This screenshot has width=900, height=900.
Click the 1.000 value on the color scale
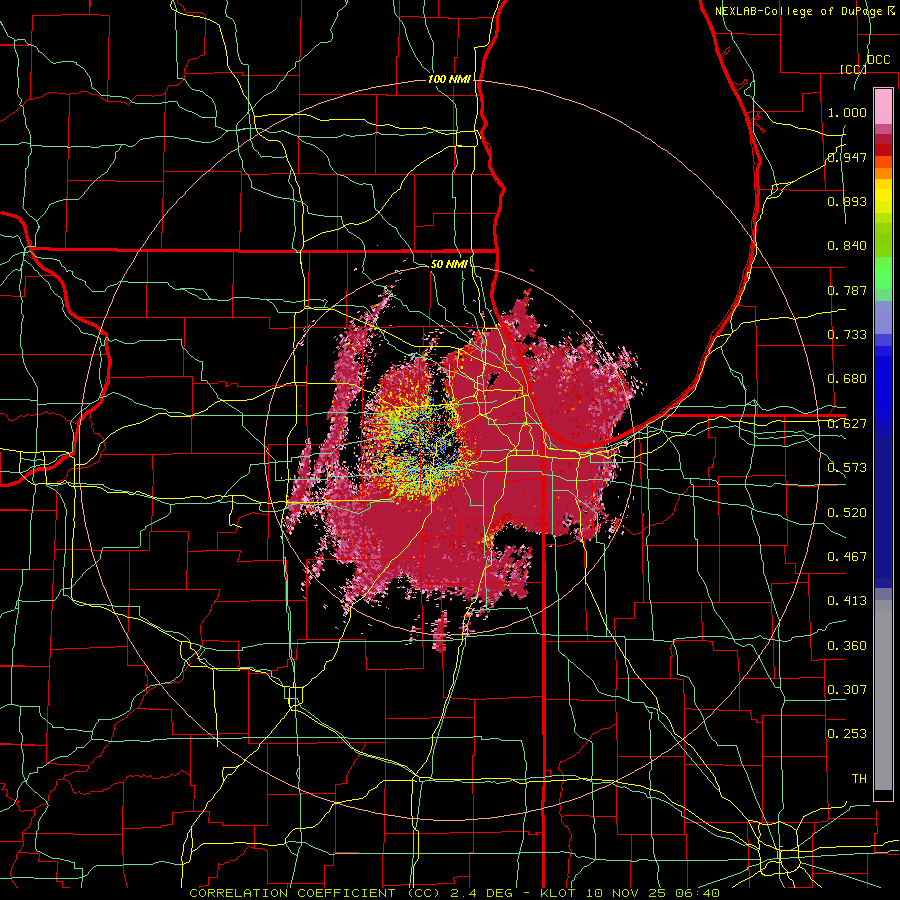tap(847, 112)
